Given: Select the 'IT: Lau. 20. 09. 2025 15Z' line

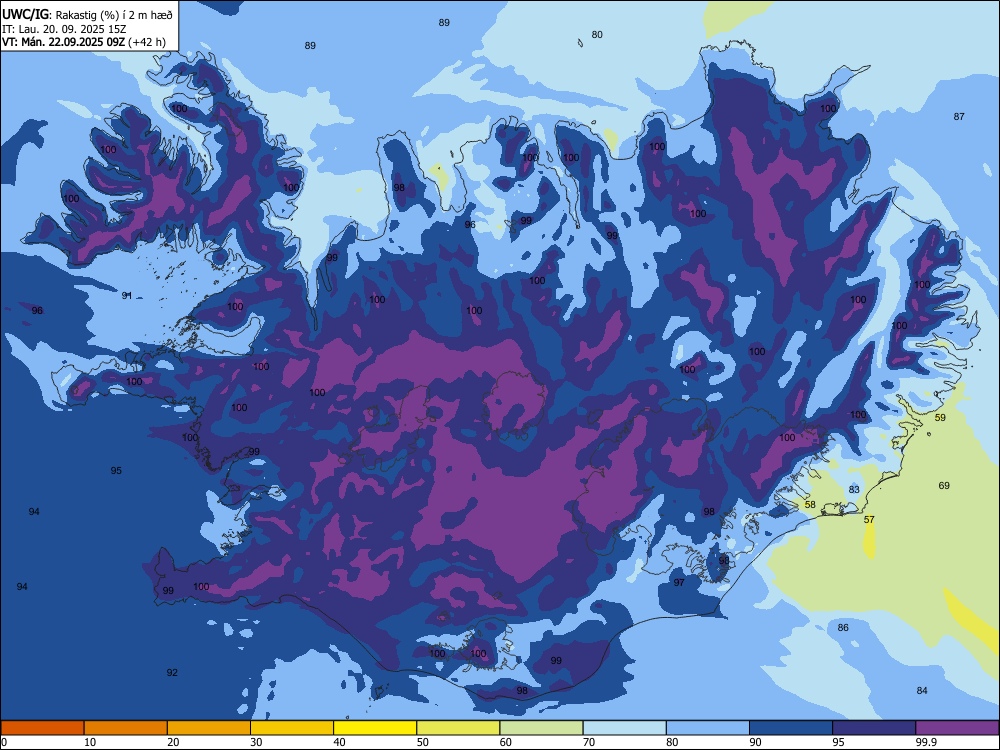Looking at the screenshot, I should tap(64, 29).
